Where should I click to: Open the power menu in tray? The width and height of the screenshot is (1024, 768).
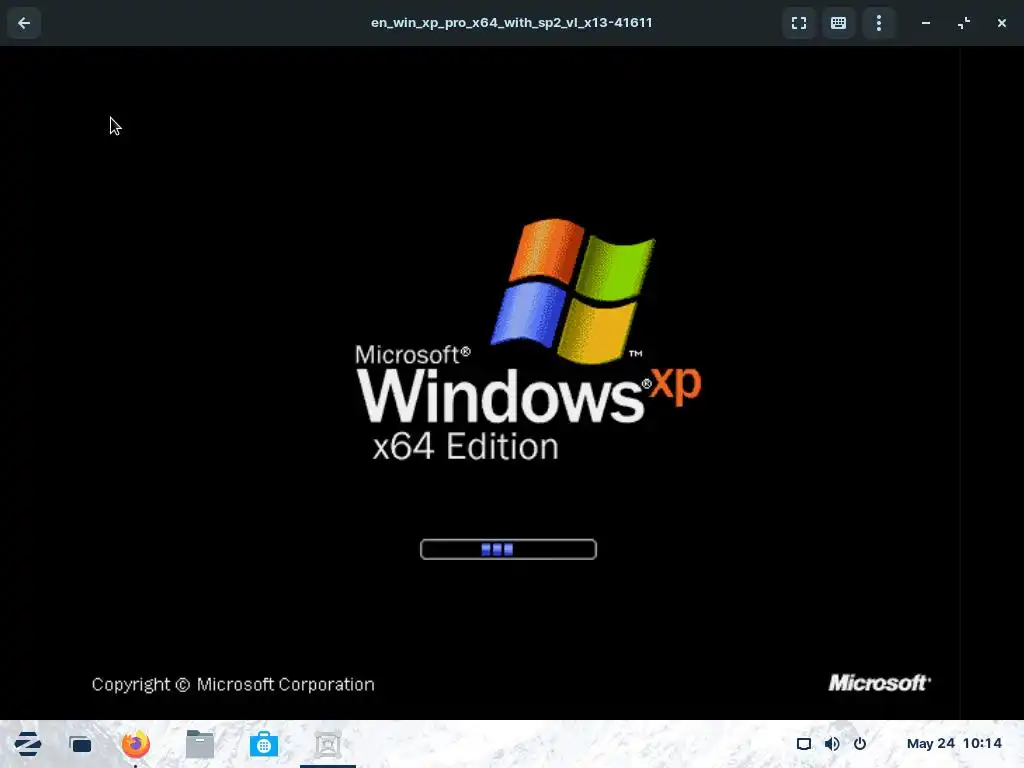860,744
